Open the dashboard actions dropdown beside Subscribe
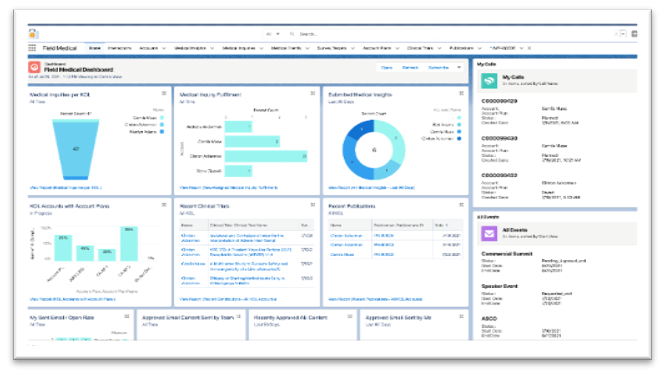 (459, 68)
